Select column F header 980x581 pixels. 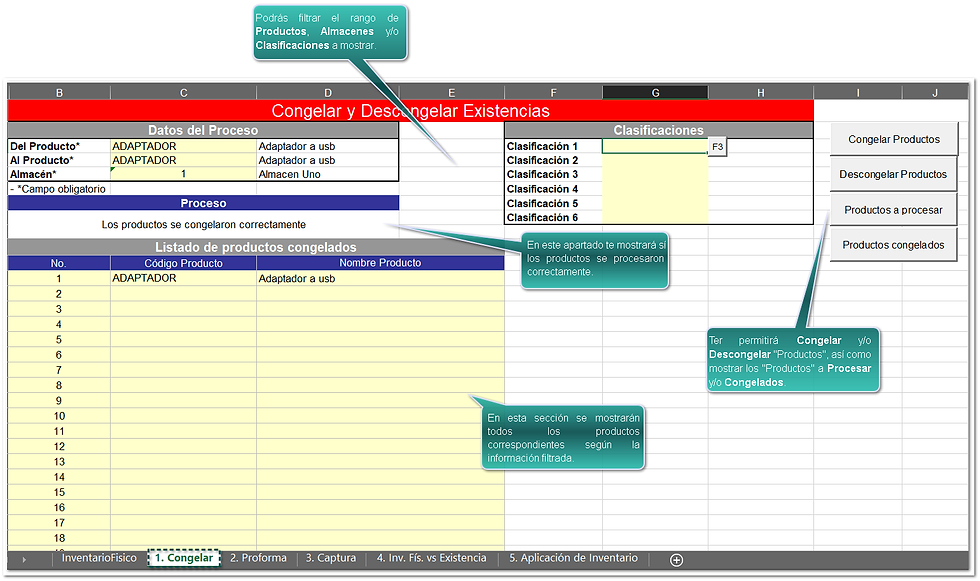tap(553, 93)
